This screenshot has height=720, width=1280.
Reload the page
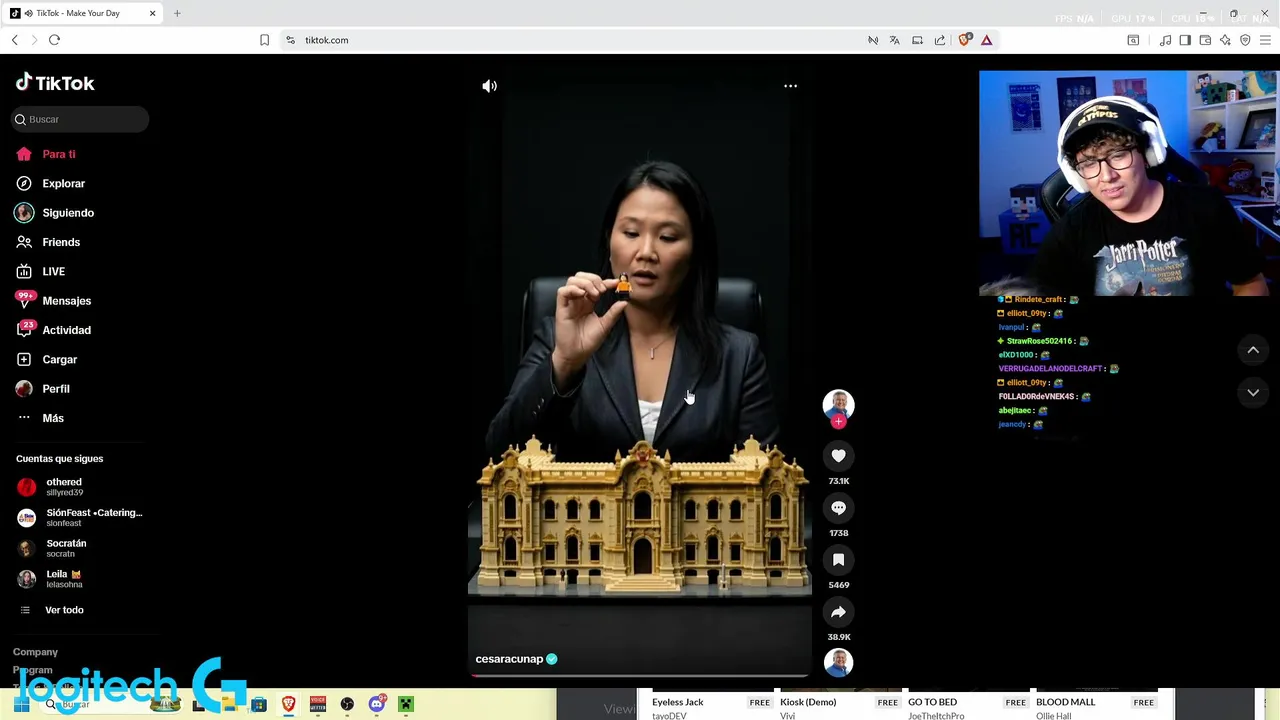point(54,40)
